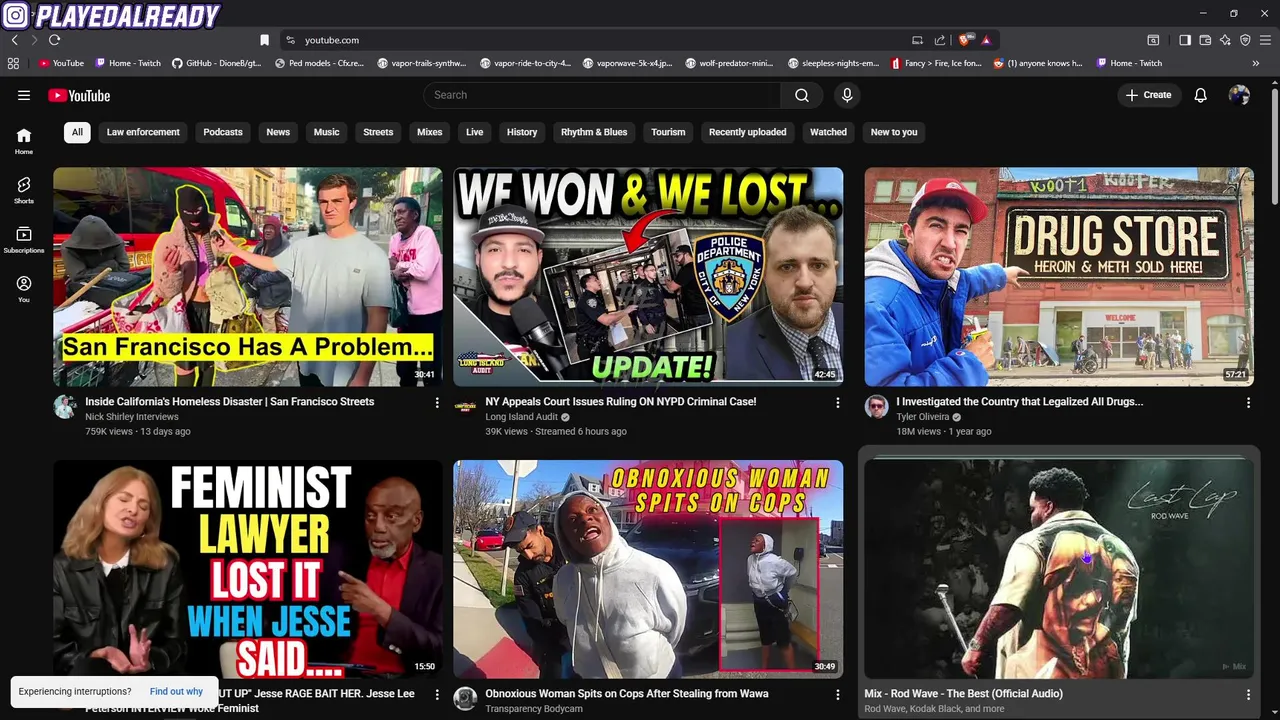Open options for the Rod Wave mix

(x=1248, y=694)
